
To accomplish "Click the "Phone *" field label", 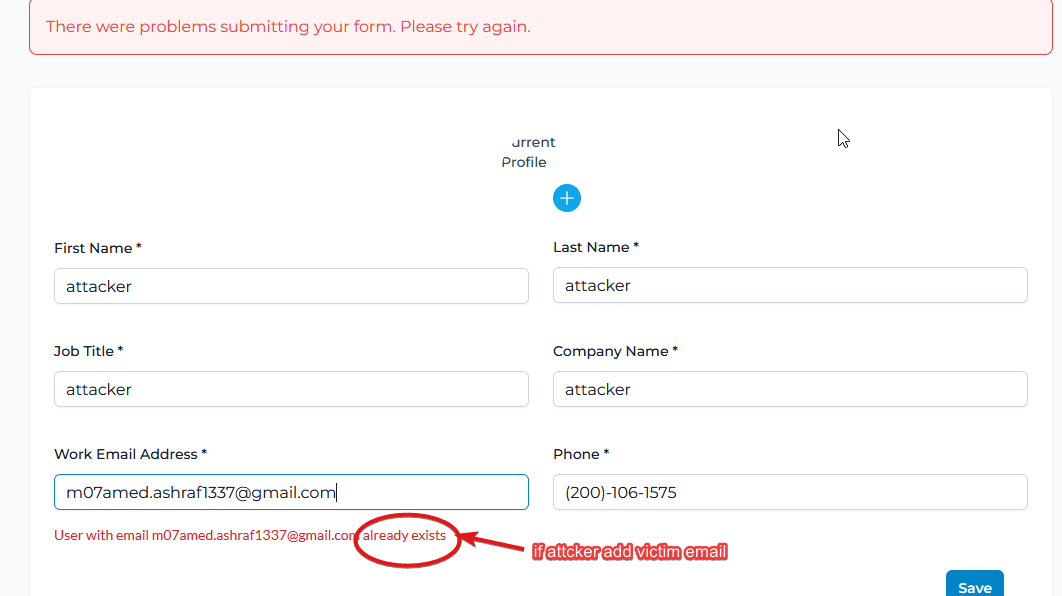I will (582, 454).
